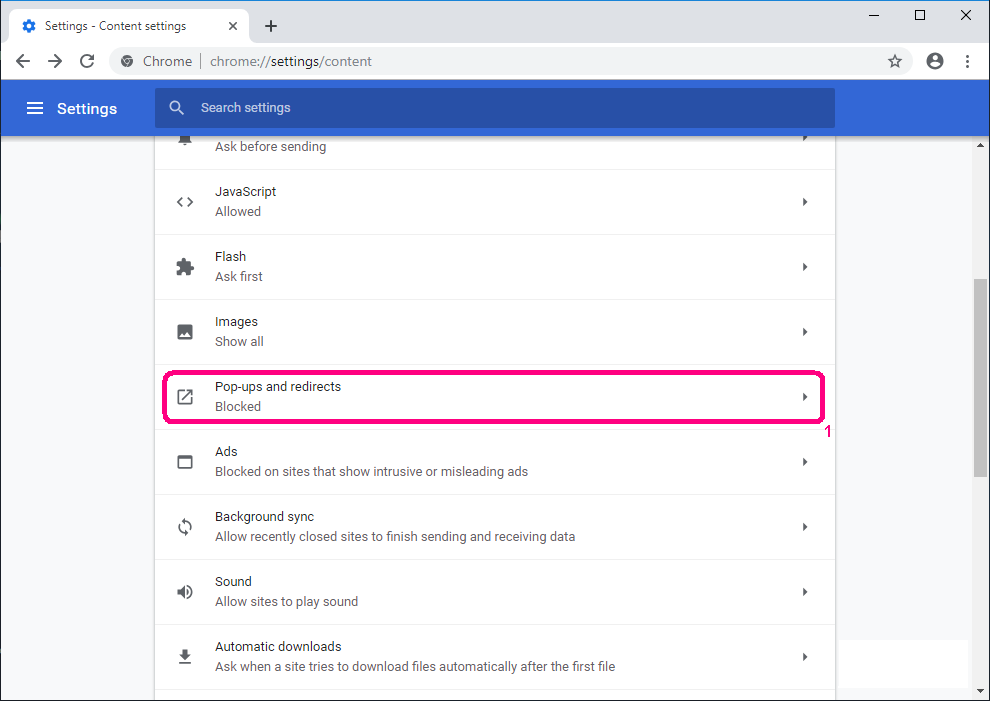
Task: Click the page's vertical scrollbar thumb
Action: [981, 380]
